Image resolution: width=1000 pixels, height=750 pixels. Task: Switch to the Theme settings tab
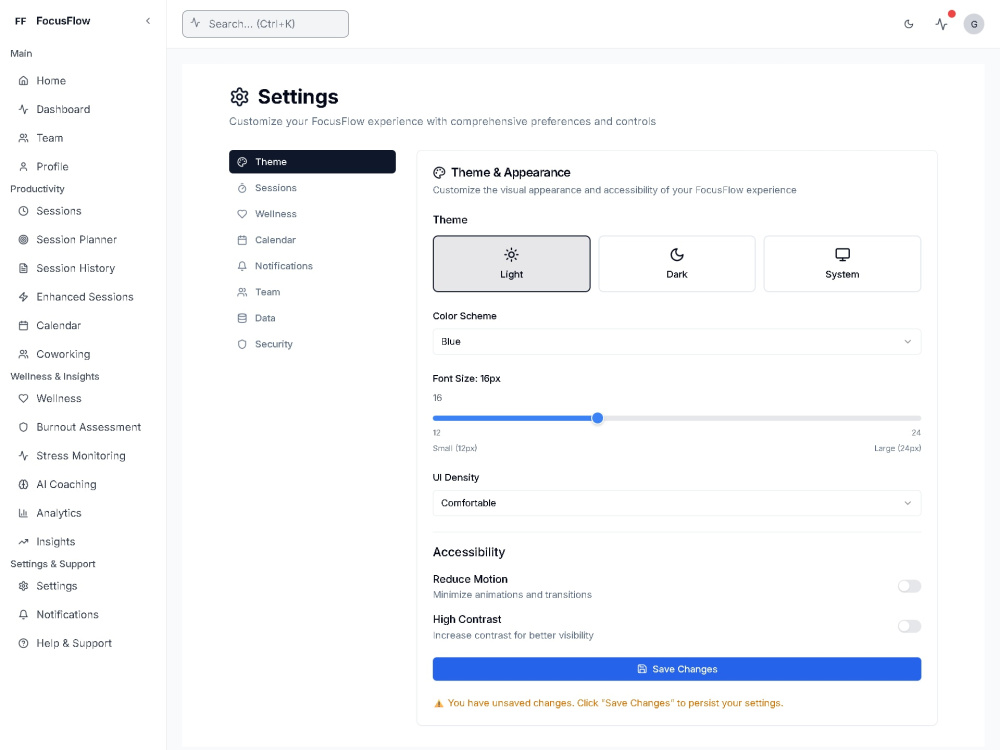[312, 162]
